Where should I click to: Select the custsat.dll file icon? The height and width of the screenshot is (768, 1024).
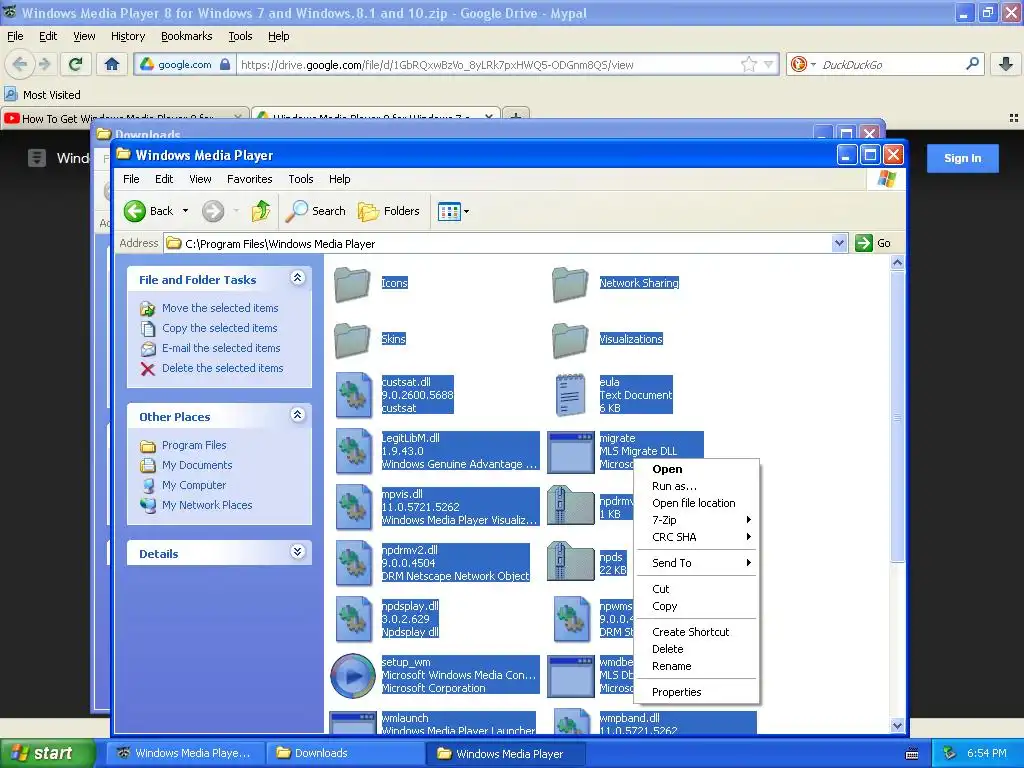click(353, 394)
